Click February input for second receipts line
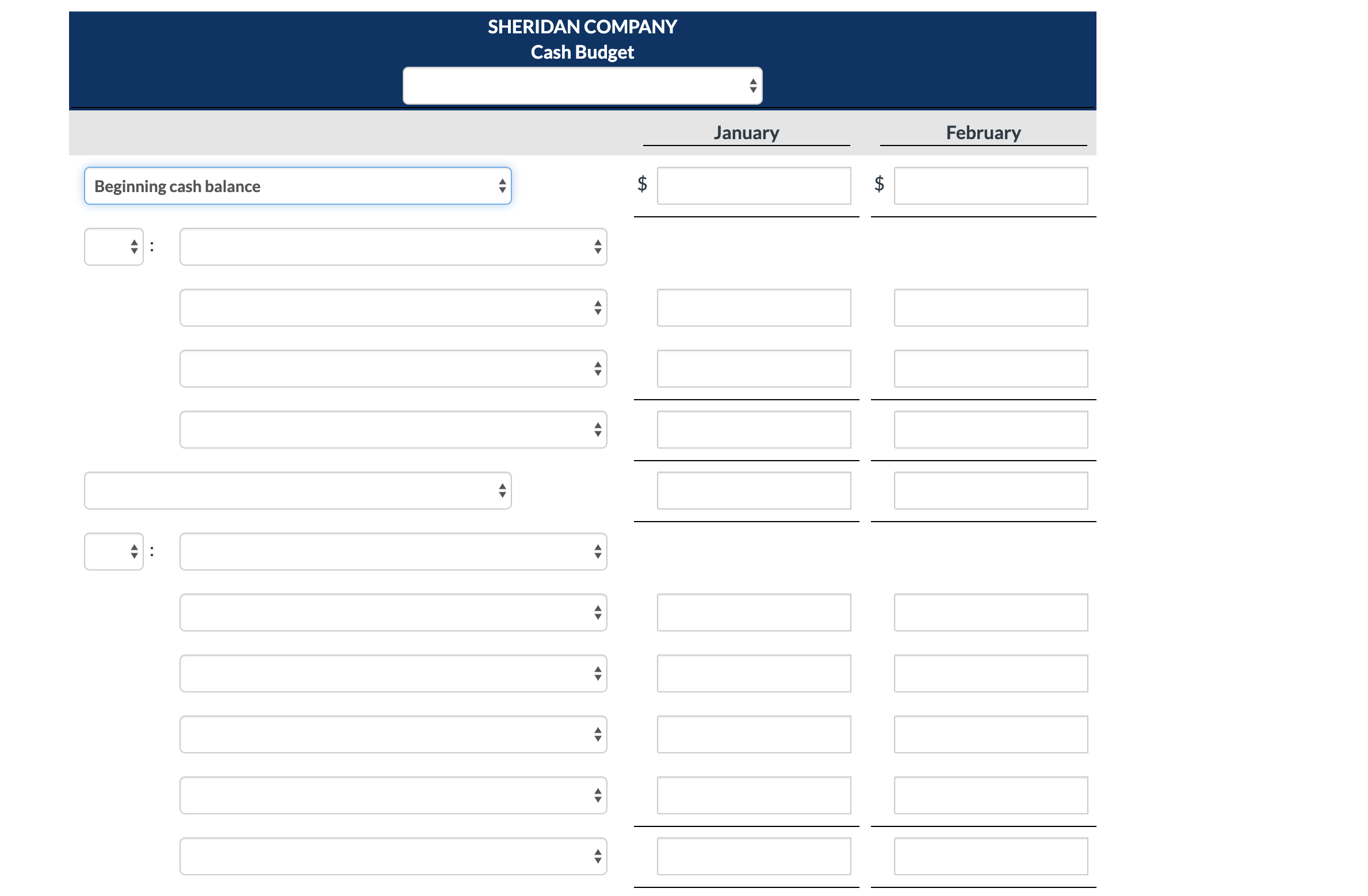This screenshot has width=1368, height=896. pos(991,369)
